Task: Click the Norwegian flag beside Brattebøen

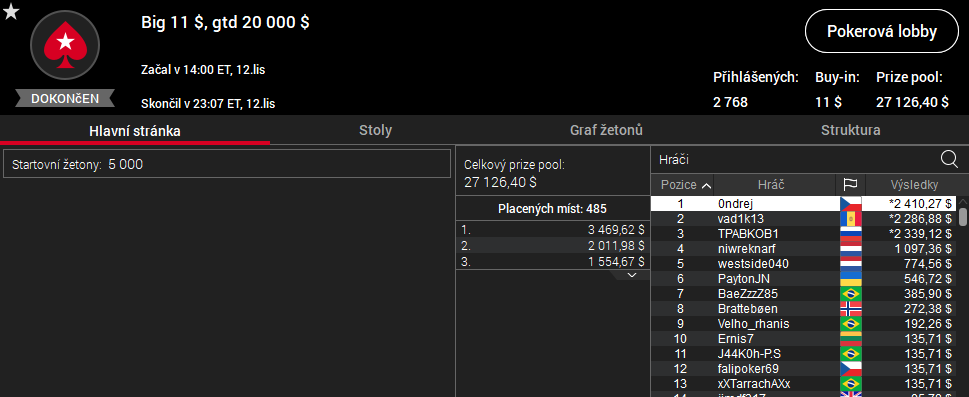Action: pyautogui.click(x=850, y=309)
